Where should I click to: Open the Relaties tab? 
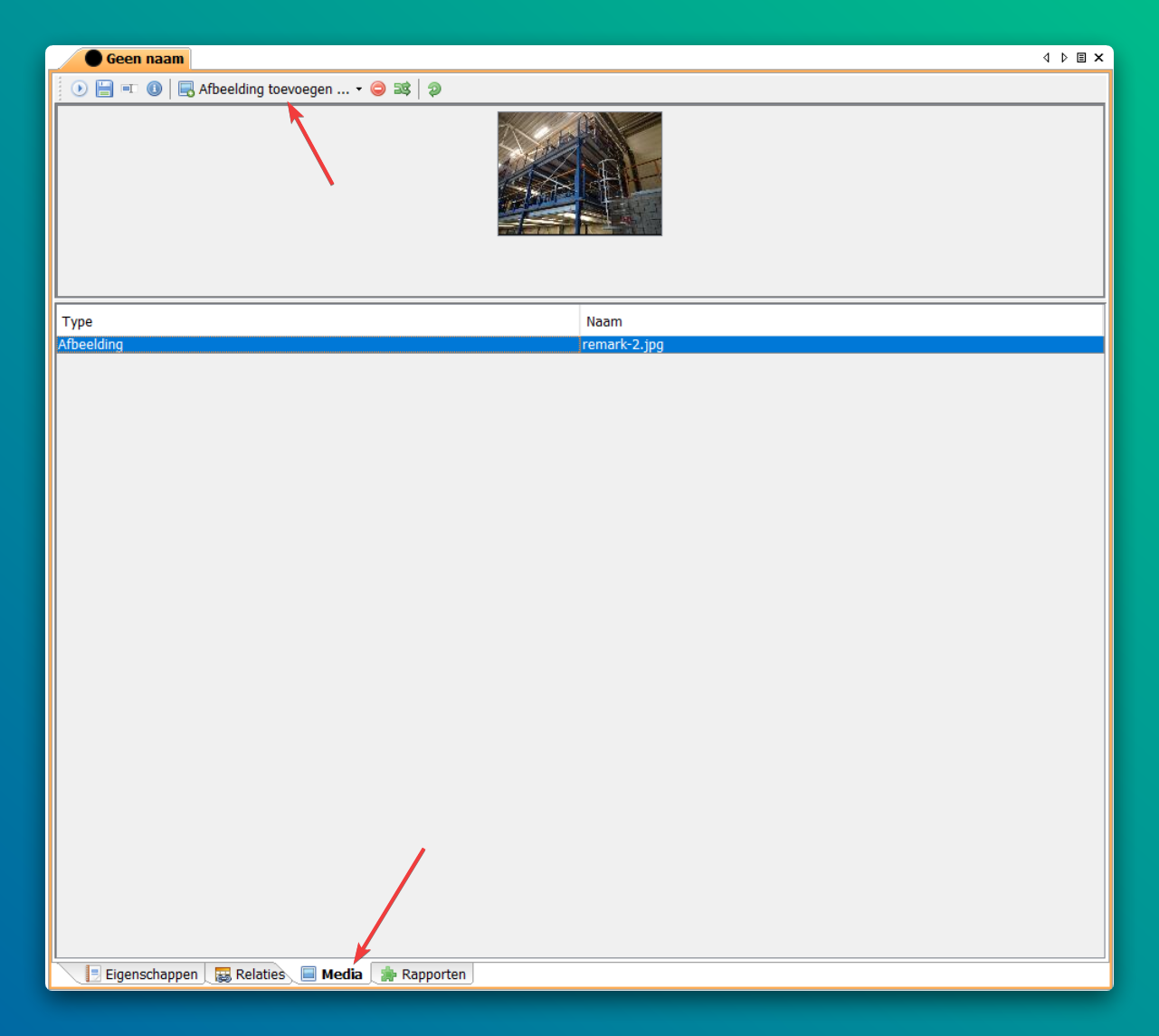click(251, 974)
